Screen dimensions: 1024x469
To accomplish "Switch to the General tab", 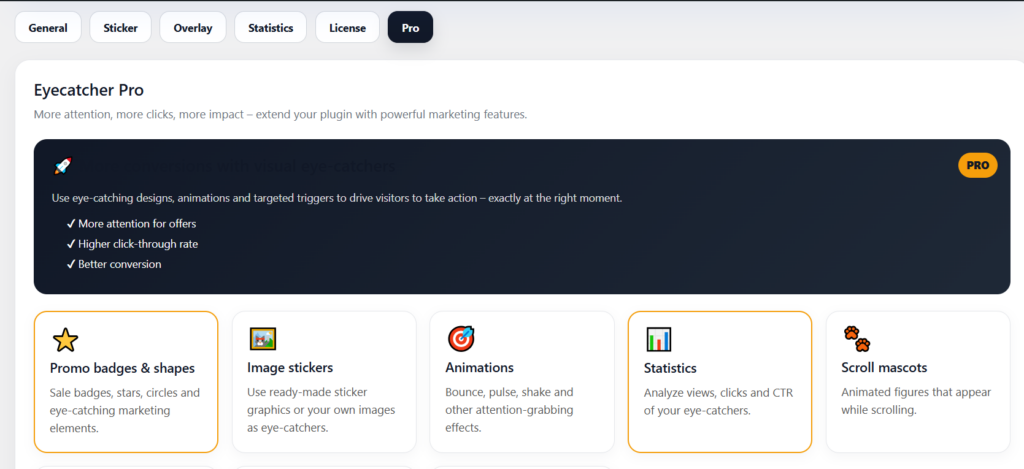I will click(48, 28).
